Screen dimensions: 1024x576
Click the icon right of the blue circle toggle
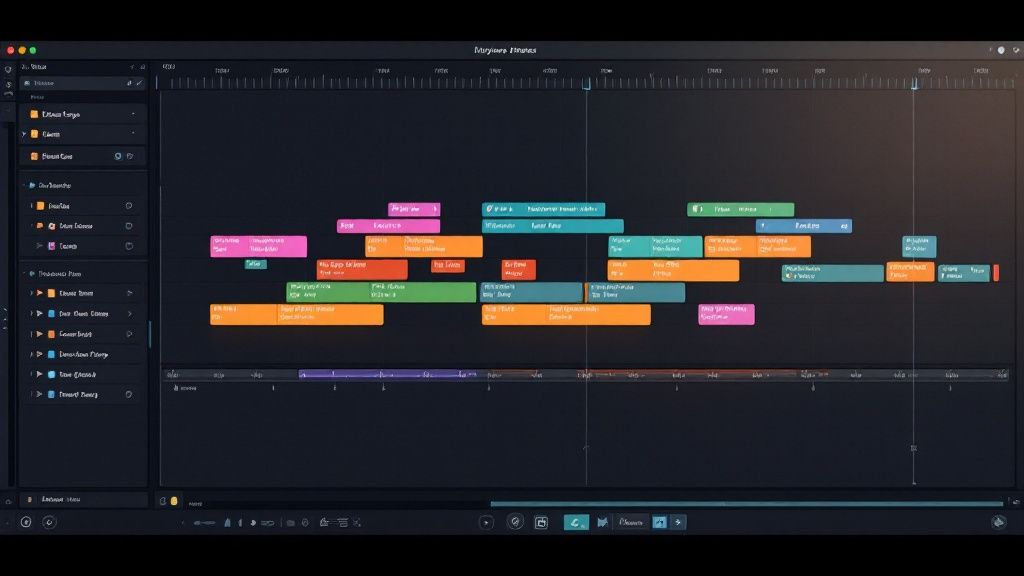coord(130,156)
